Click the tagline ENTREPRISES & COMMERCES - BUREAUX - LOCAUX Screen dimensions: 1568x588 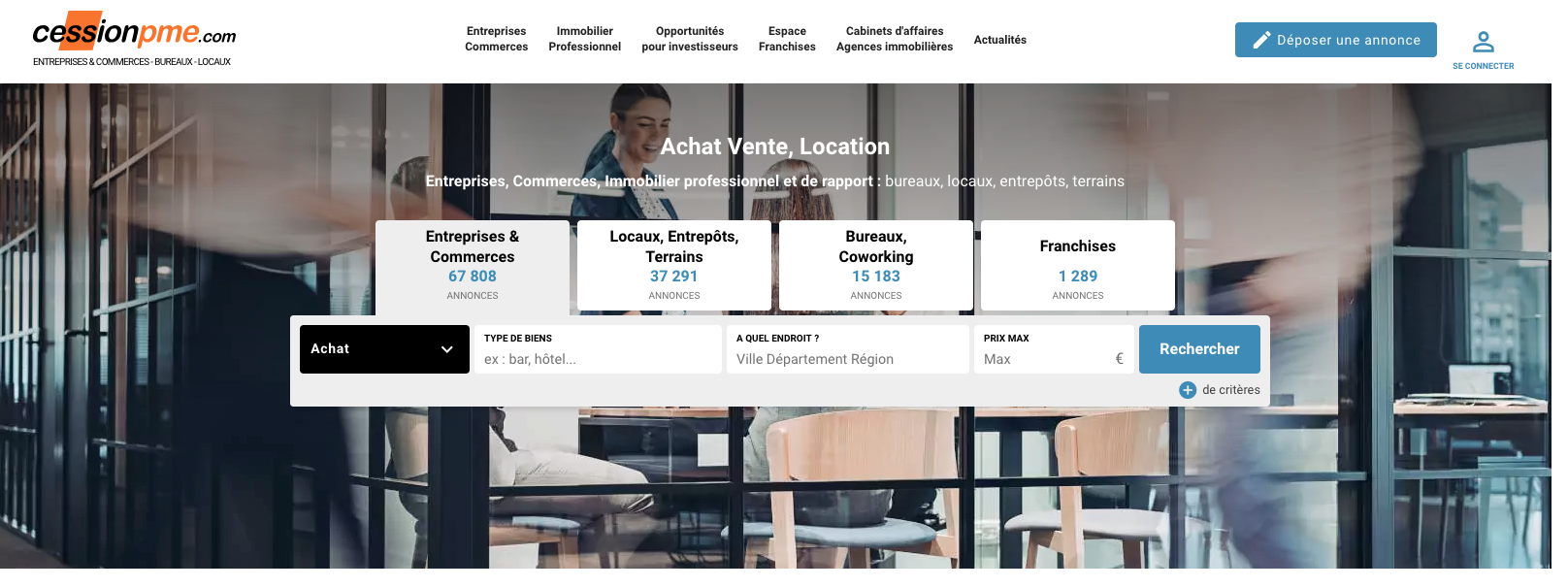tap(132, 62)
